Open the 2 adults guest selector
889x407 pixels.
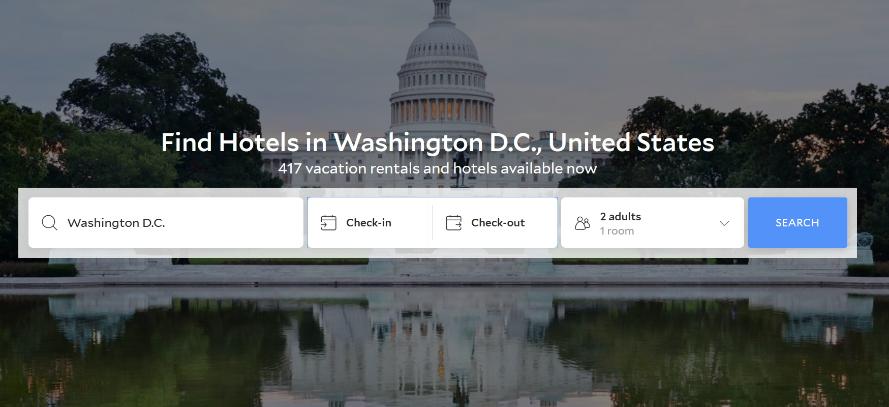tap(652, 223)
